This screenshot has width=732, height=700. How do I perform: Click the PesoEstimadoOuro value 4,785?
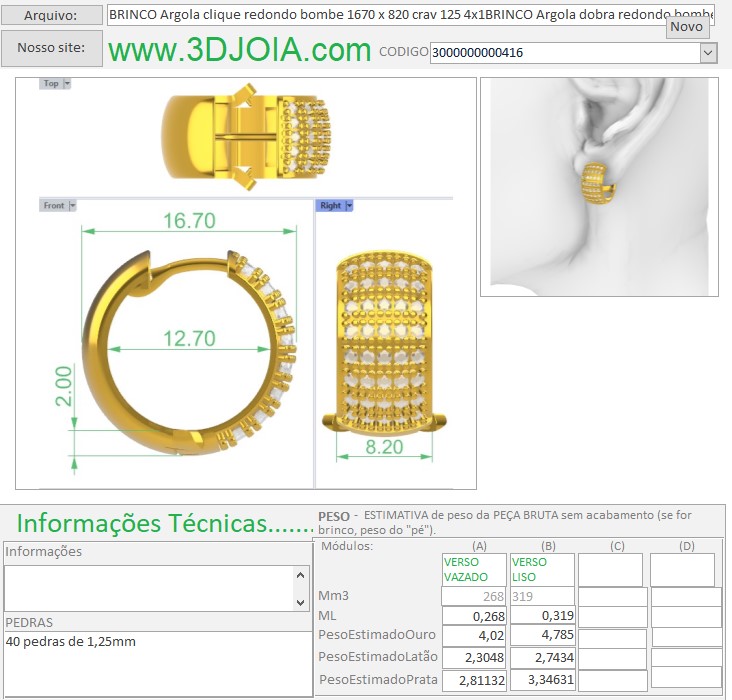[x=541, y=638]
